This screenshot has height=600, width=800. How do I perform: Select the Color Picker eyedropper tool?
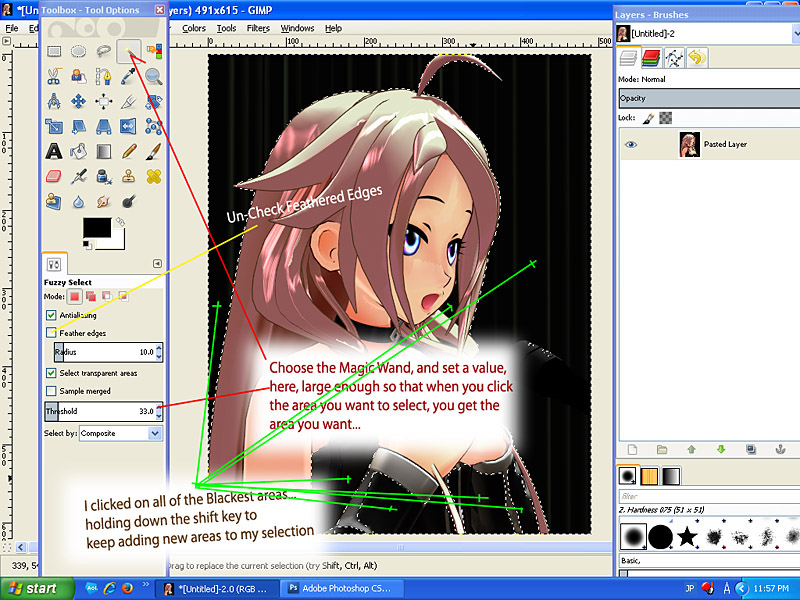[x=129, y=76]
